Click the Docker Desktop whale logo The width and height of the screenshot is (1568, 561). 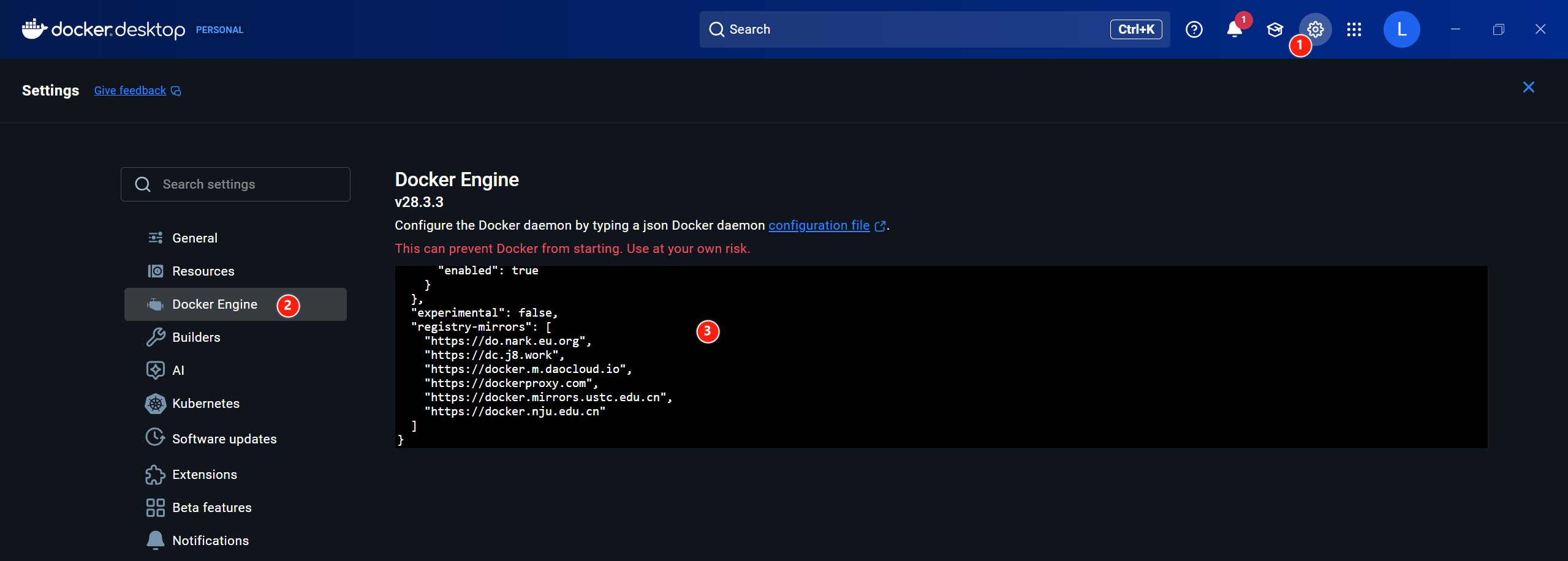(34, 28)
